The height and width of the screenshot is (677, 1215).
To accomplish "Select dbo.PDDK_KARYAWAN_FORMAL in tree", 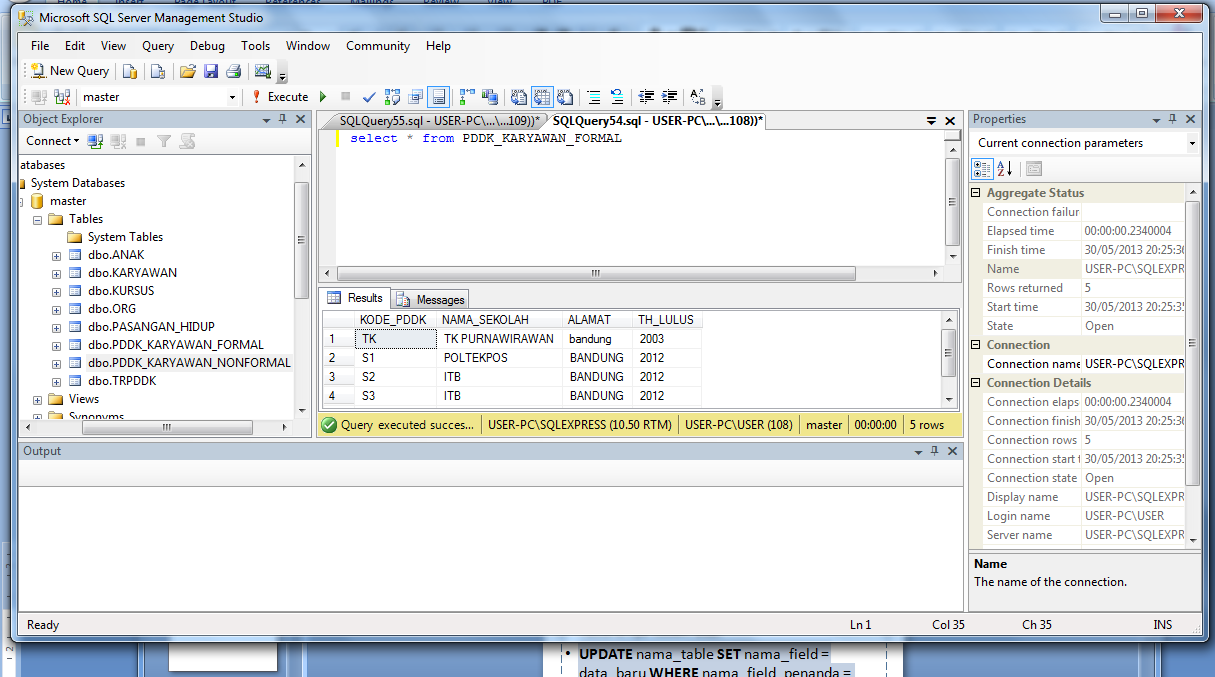I will [176, 345].
